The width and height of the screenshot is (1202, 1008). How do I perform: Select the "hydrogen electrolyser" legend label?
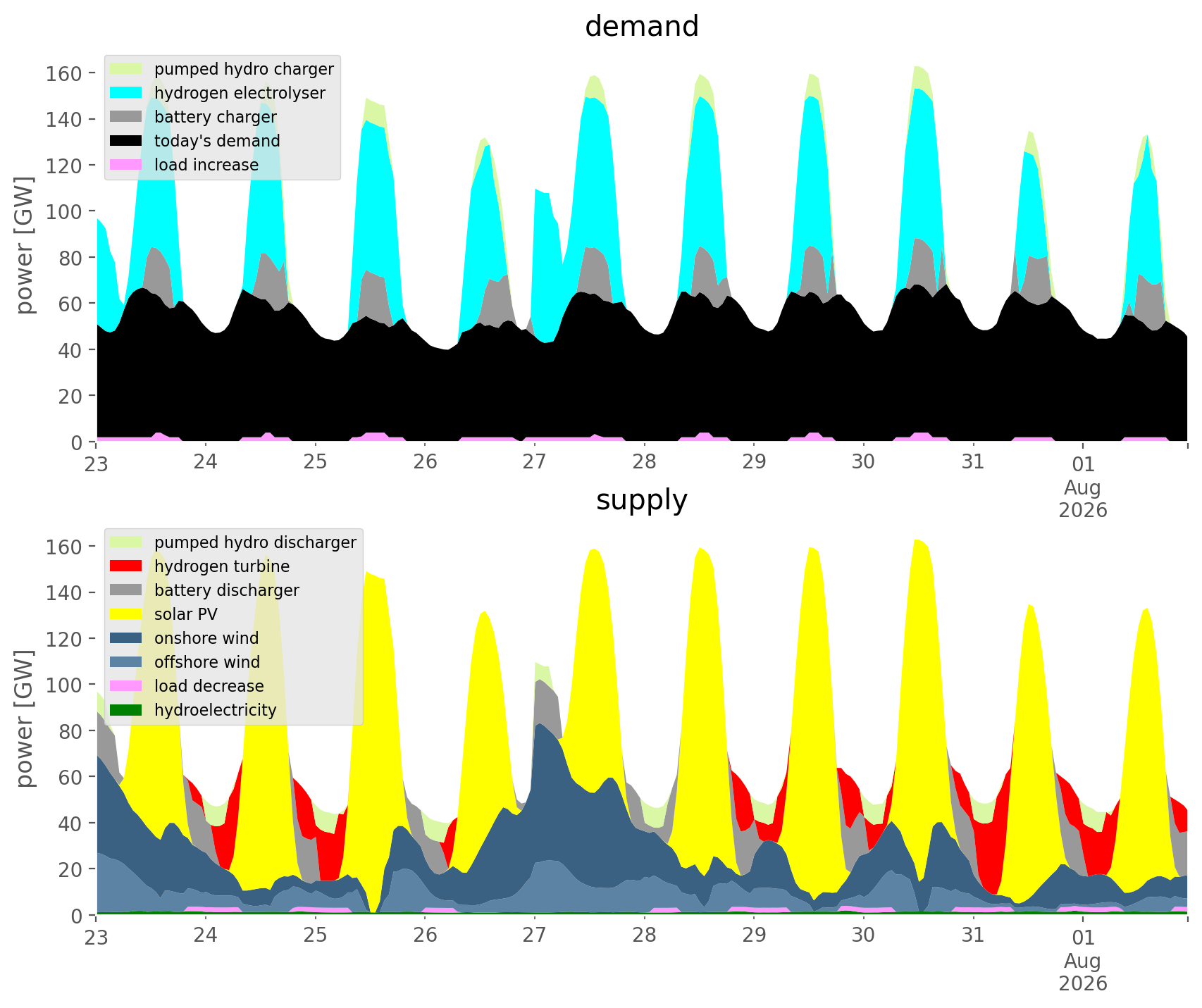240,93
